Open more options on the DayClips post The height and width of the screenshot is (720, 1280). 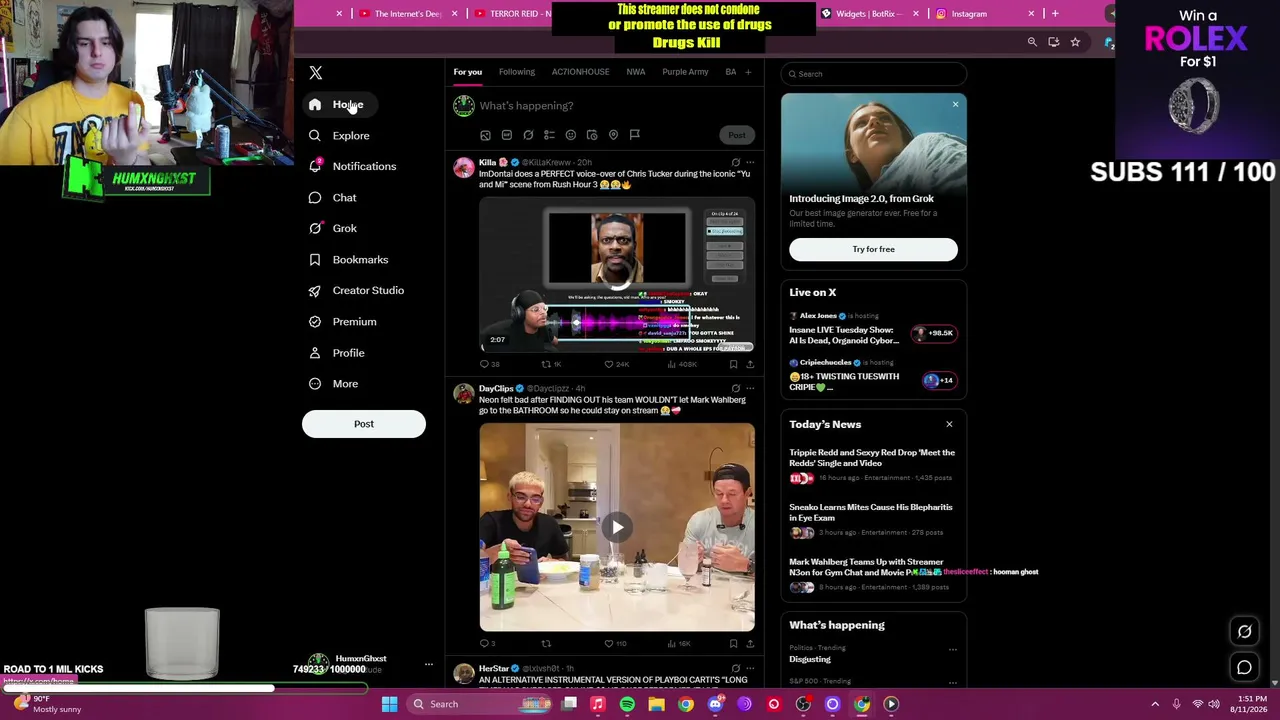(750, 388)
